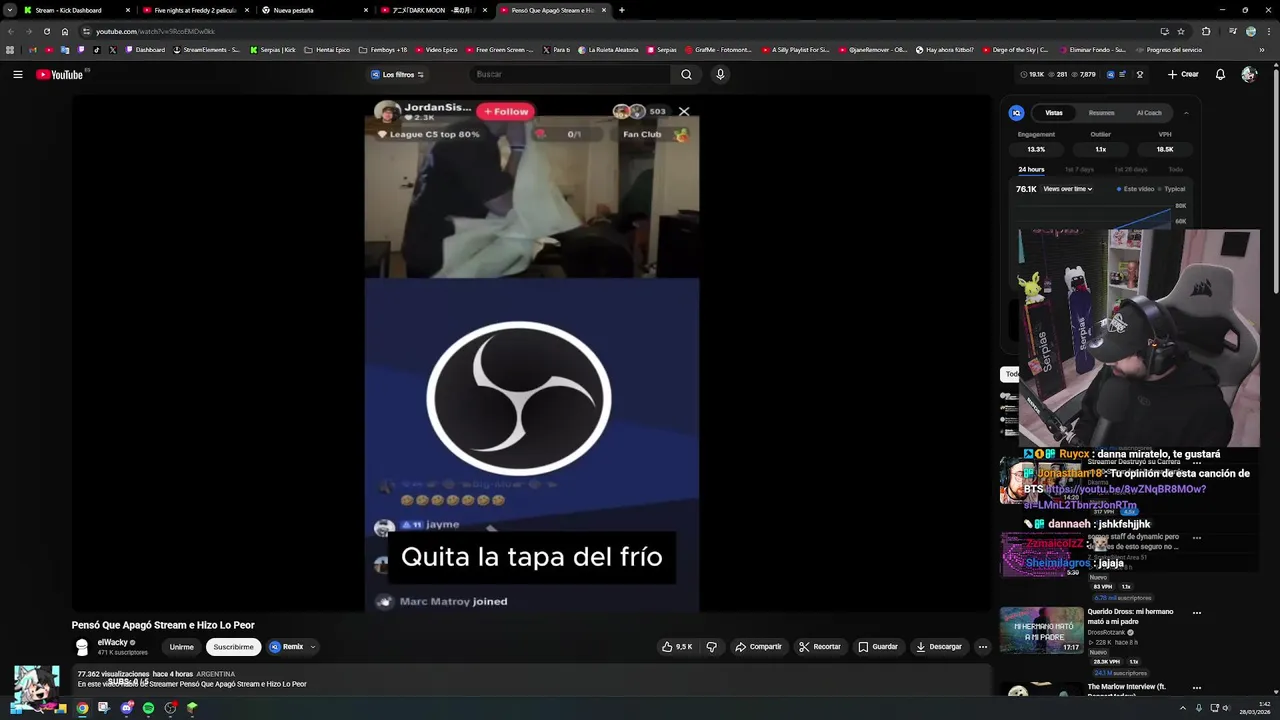
Task: Like the video with thumbs up
Action: [x=677, y=647]
